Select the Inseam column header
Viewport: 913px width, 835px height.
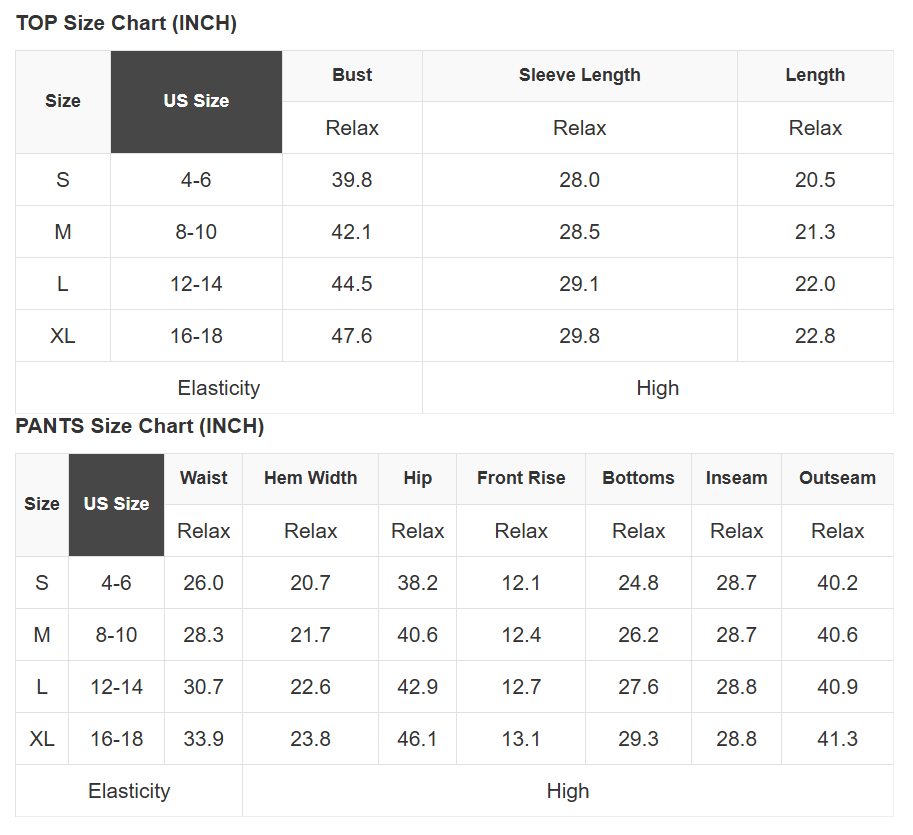[736, 478]
